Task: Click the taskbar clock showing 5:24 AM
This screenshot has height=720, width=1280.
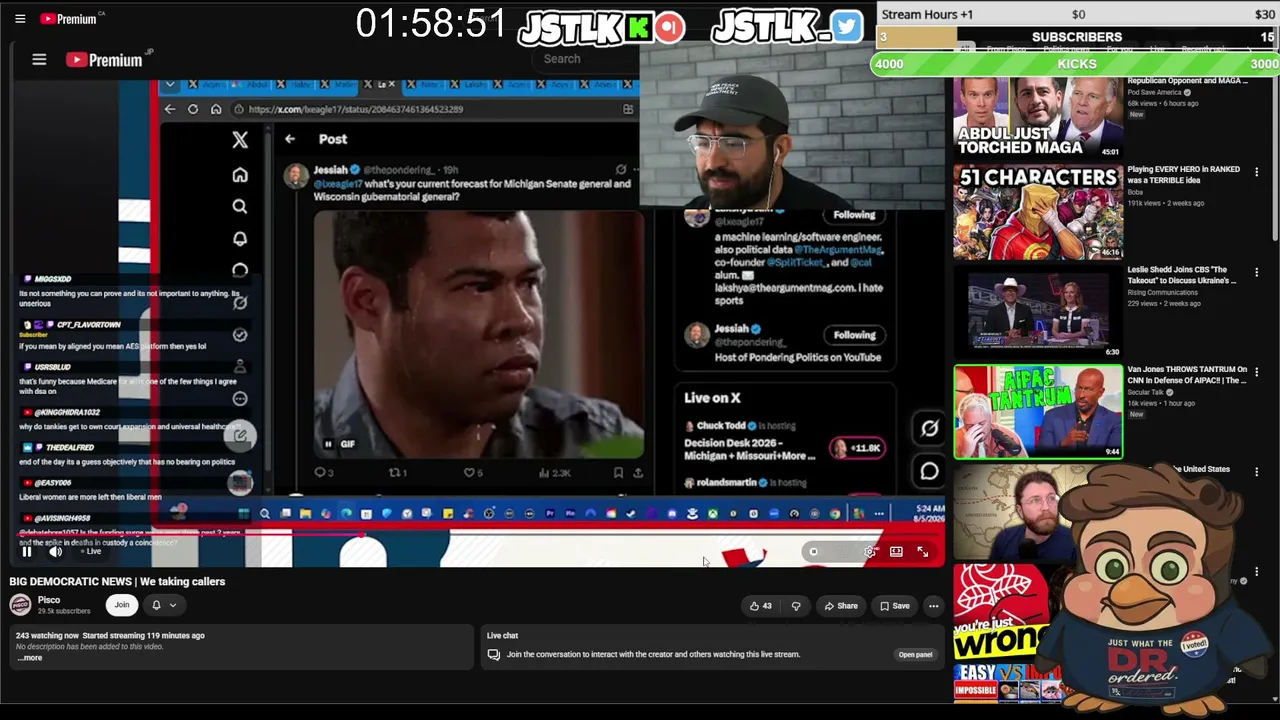Action: [930, 513]
